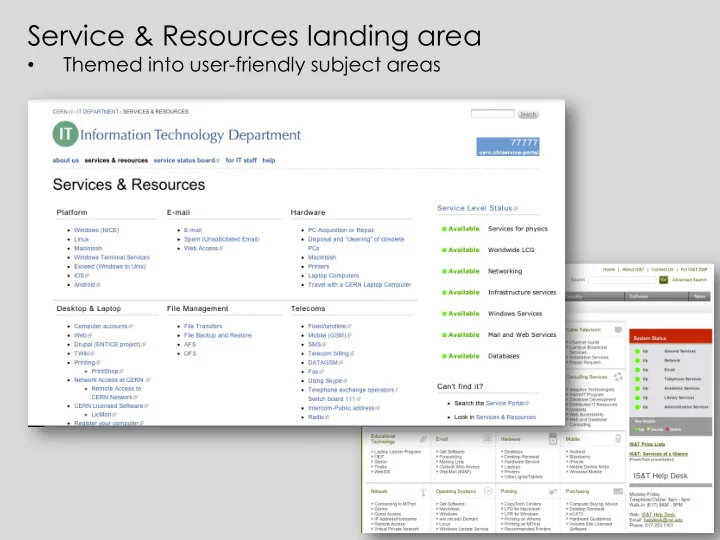Open the File Transfers link
The height and width of the screenshot is (540, 720).
pyautogui.click(x=203, y=326)
